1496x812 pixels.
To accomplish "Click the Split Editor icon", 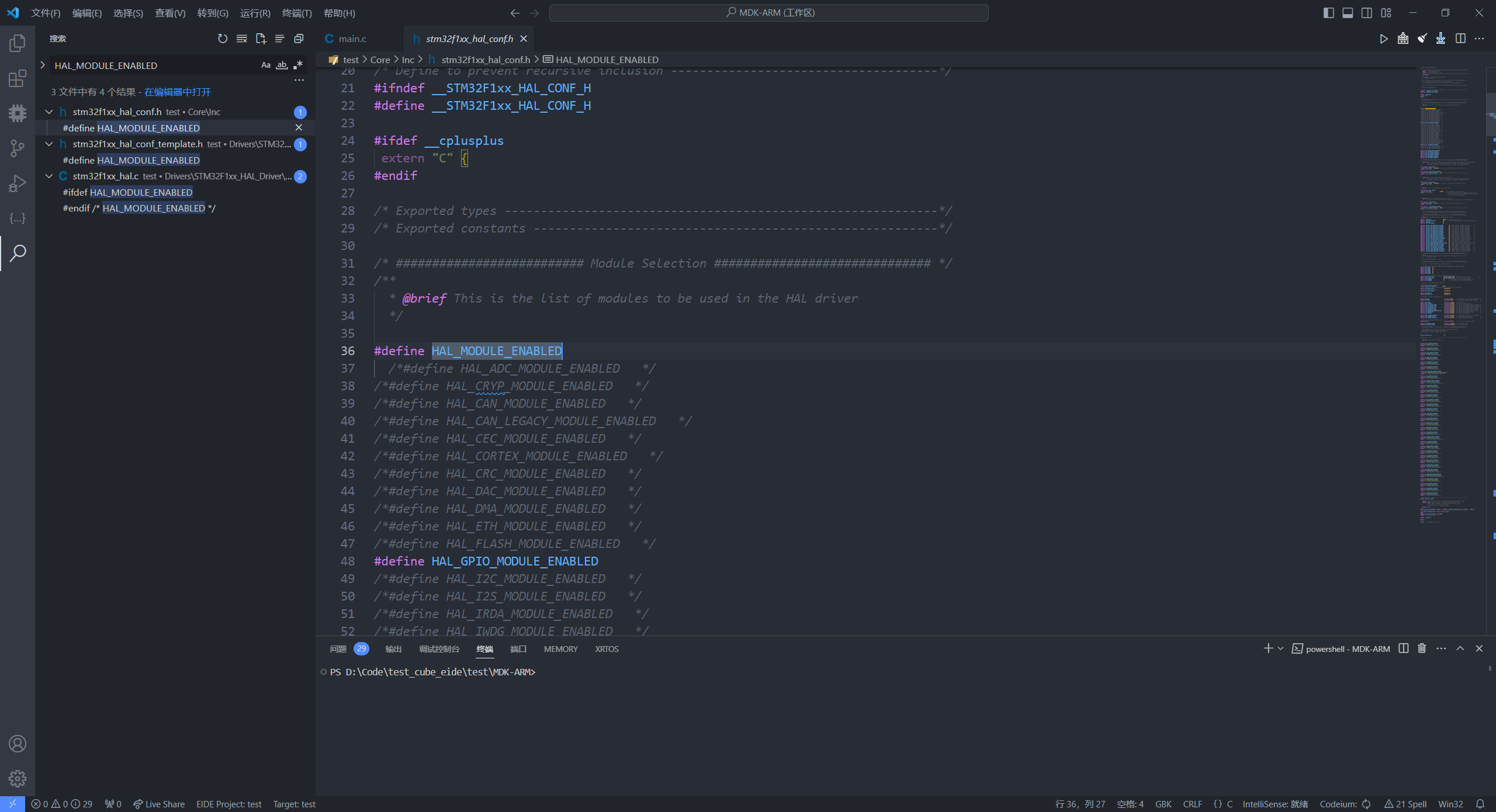I will coord(1462,39).
